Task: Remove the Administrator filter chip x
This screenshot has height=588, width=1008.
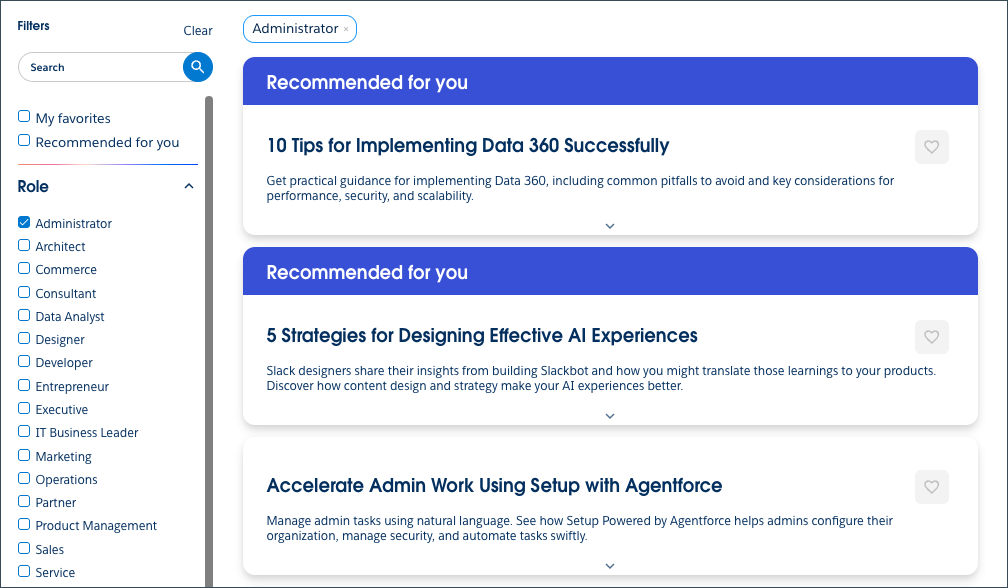Action: tap(346, 30)
